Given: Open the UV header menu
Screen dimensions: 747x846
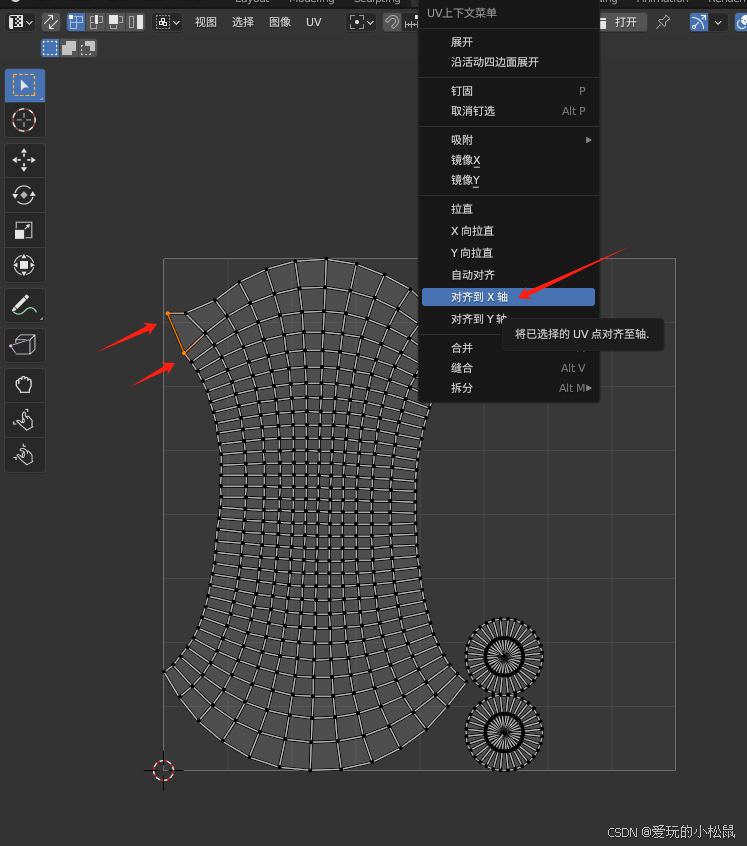Looking at the screenshot, I should point(313,22).
